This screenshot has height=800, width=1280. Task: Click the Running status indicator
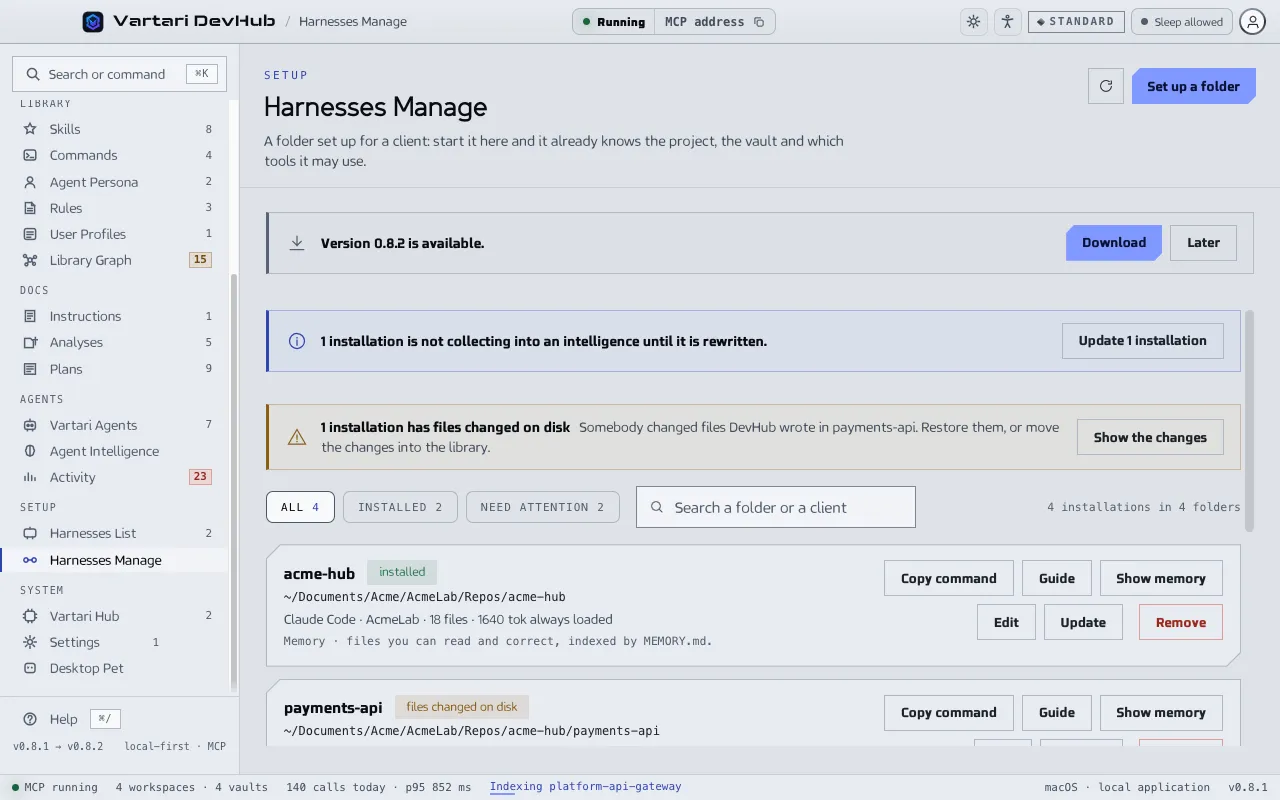pyautogui.click(x=614, y=22)
